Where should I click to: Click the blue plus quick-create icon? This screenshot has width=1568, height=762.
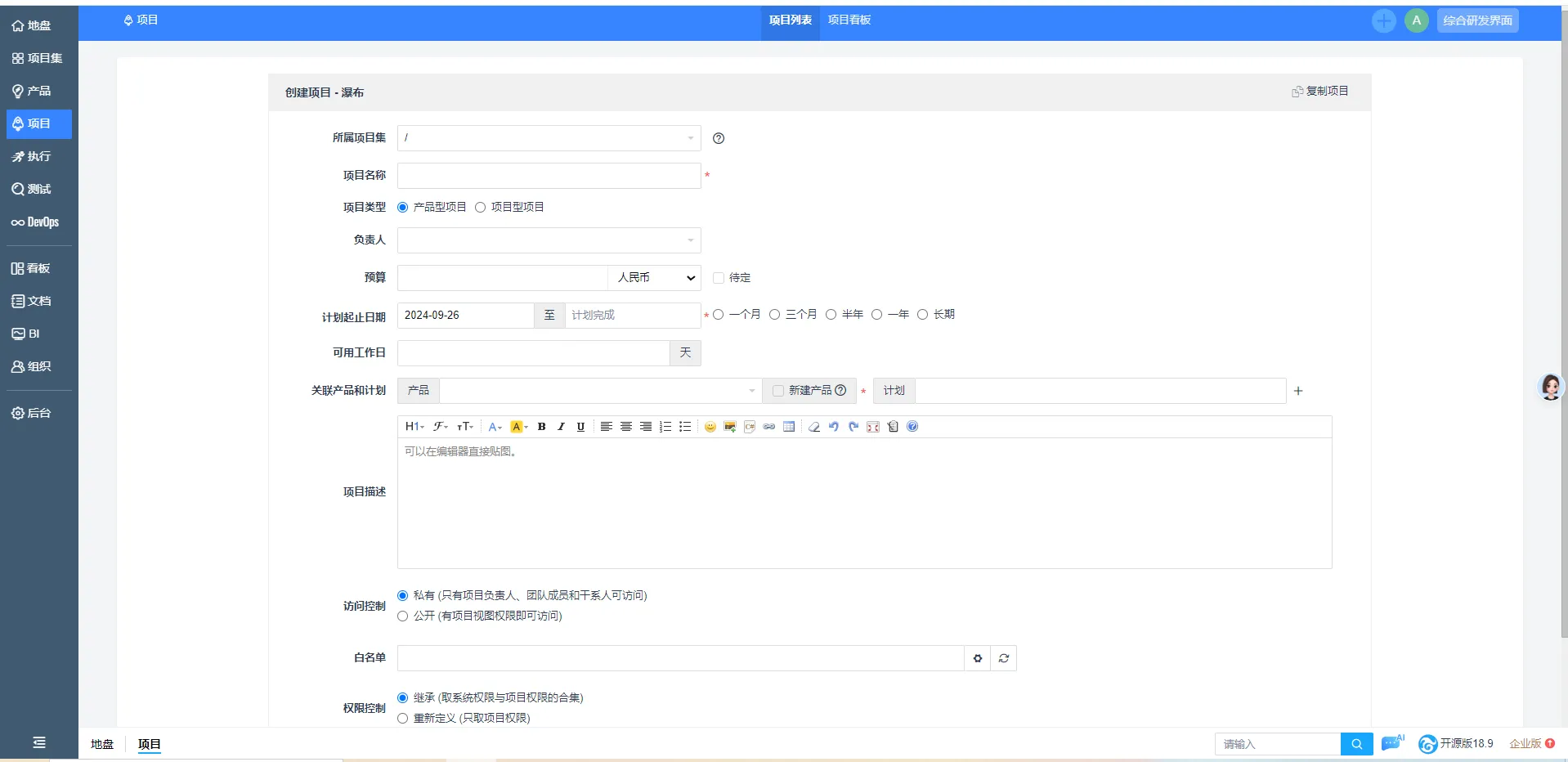(x=1384, y=21)
